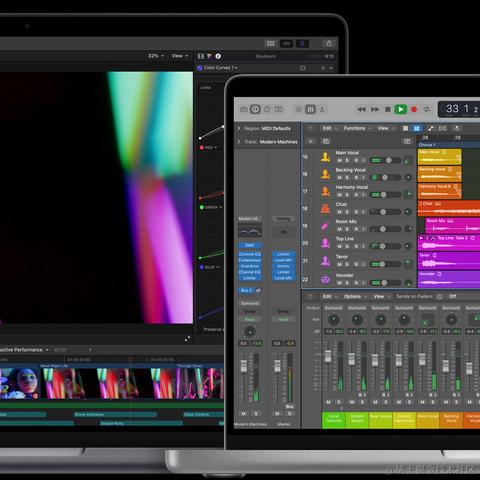This screenshot has width=480, height=480.
Task: Select the Vocoder track icon
Action: [325, 279]
